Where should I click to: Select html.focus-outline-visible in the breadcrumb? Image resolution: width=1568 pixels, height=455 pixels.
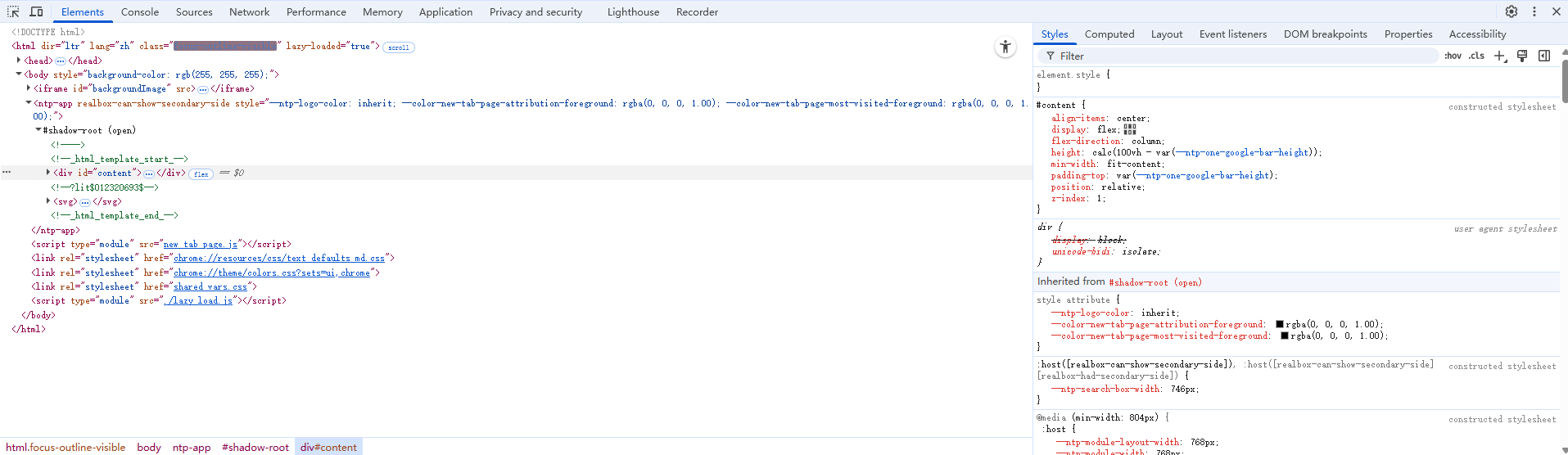66,447
